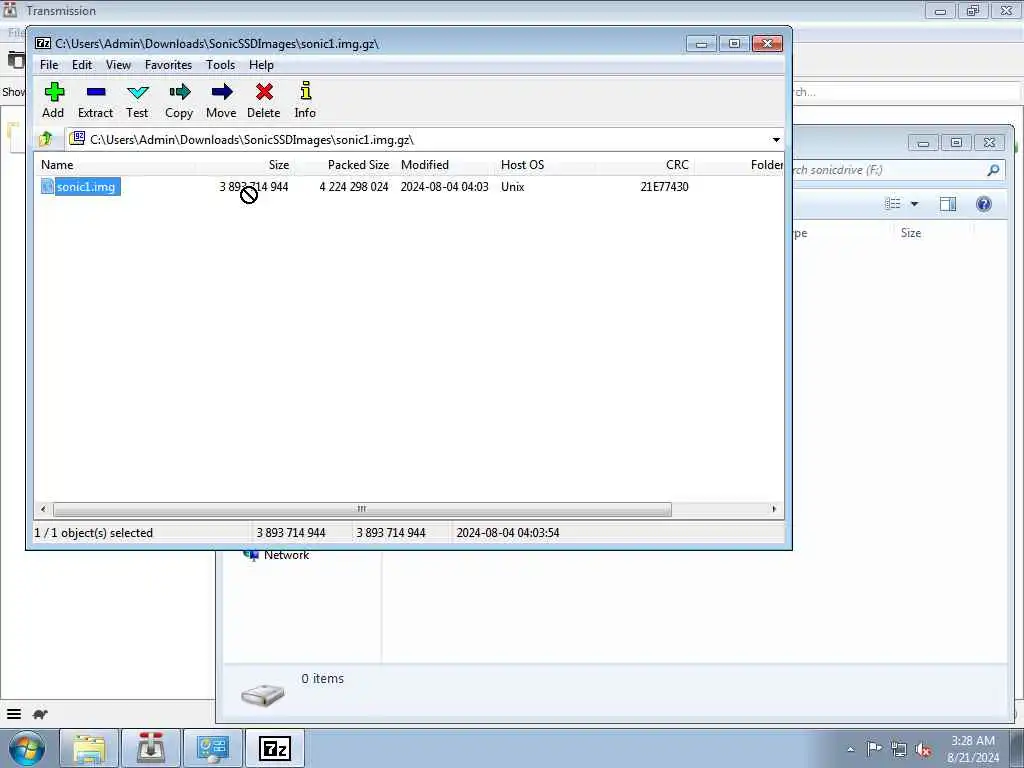This screenshot has height=768, width=1024.
Task: Select Network in Explorer navigation pane
Action: 286,555
